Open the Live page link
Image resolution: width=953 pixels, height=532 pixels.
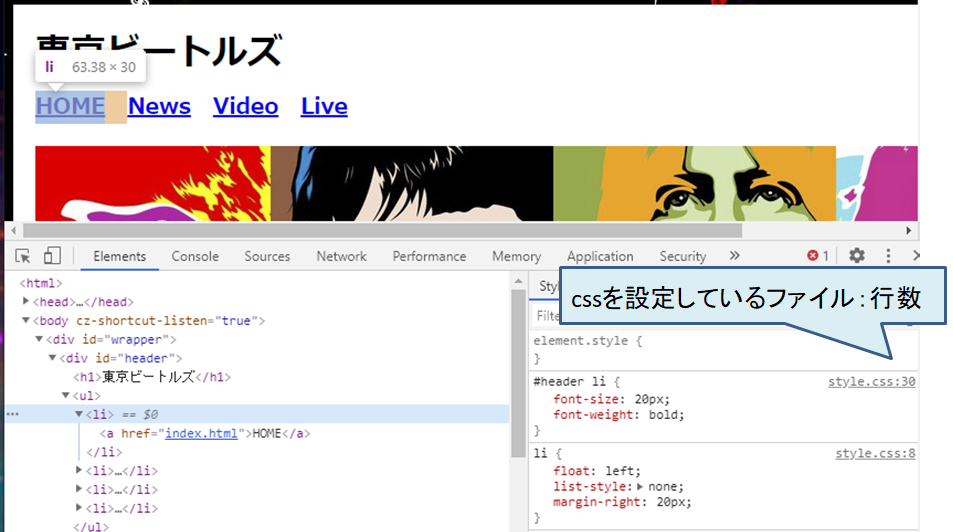324,106
